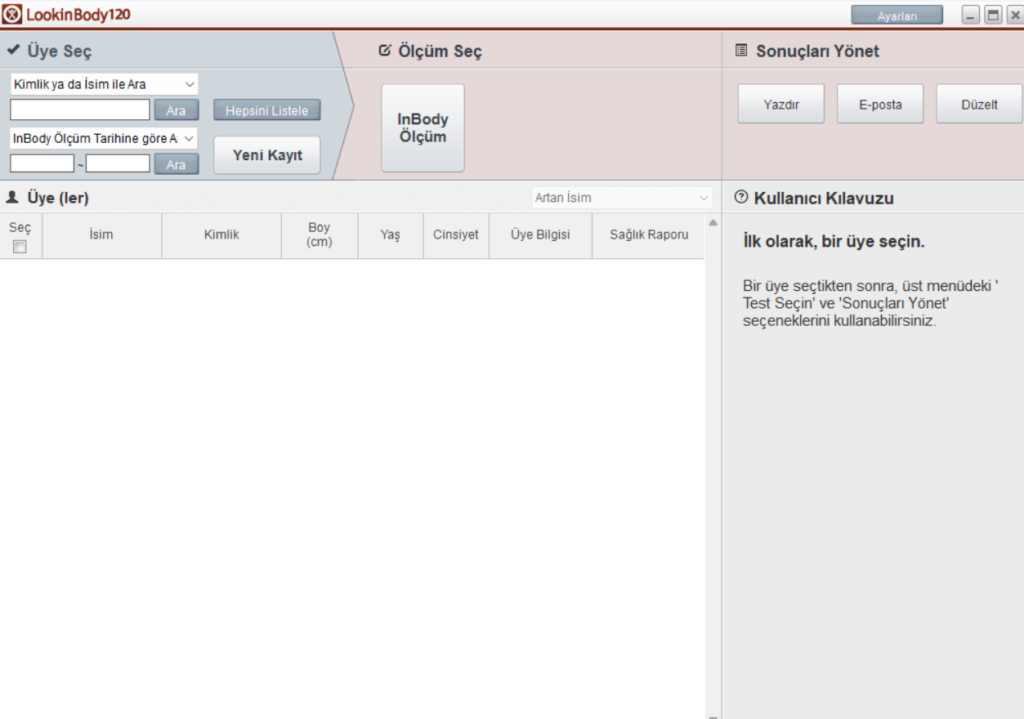Expand the InBody Ölçüm Tarihine göre dropdown

104,138
